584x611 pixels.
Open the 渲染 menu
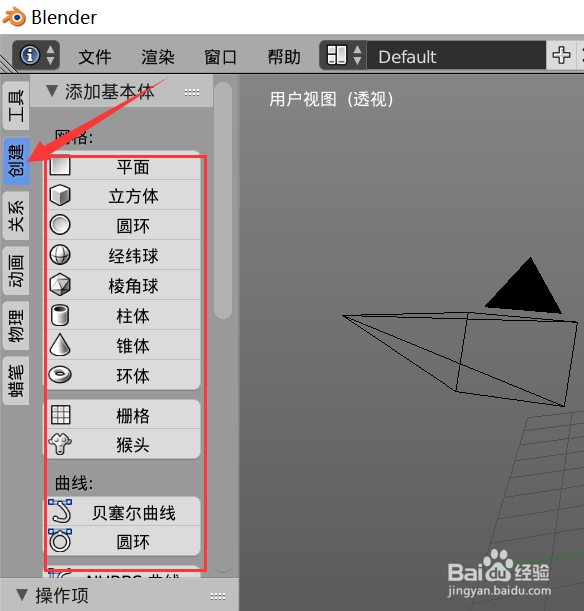(x=158, y=57)
